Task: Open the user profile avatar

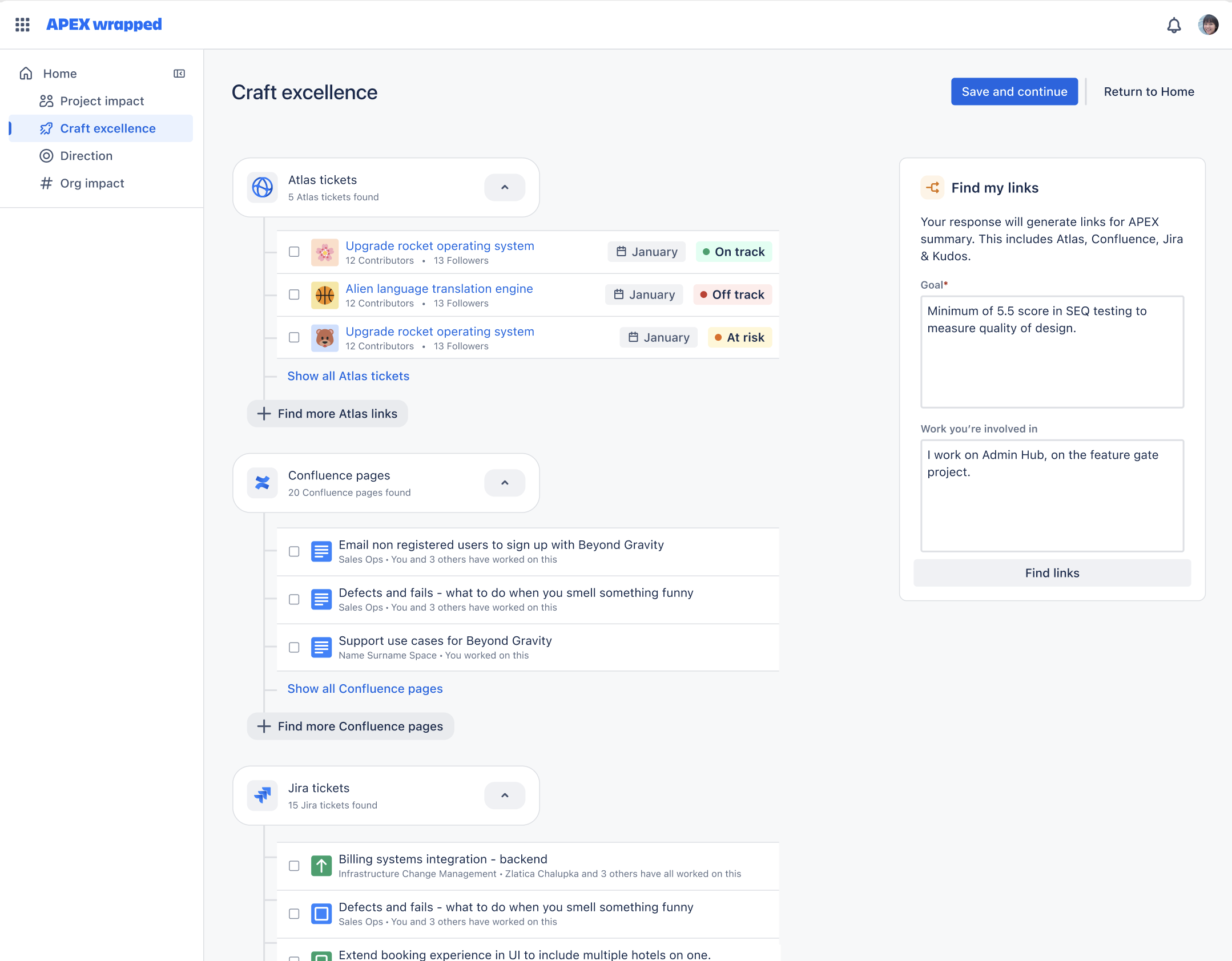Action: (x=1208, y=25)
